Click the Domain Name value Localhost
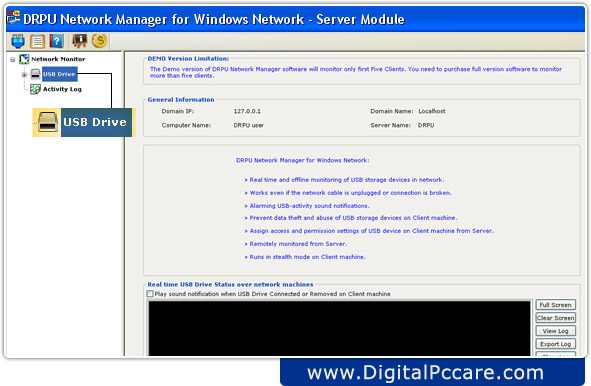591x386 pixels. [432, 111]
